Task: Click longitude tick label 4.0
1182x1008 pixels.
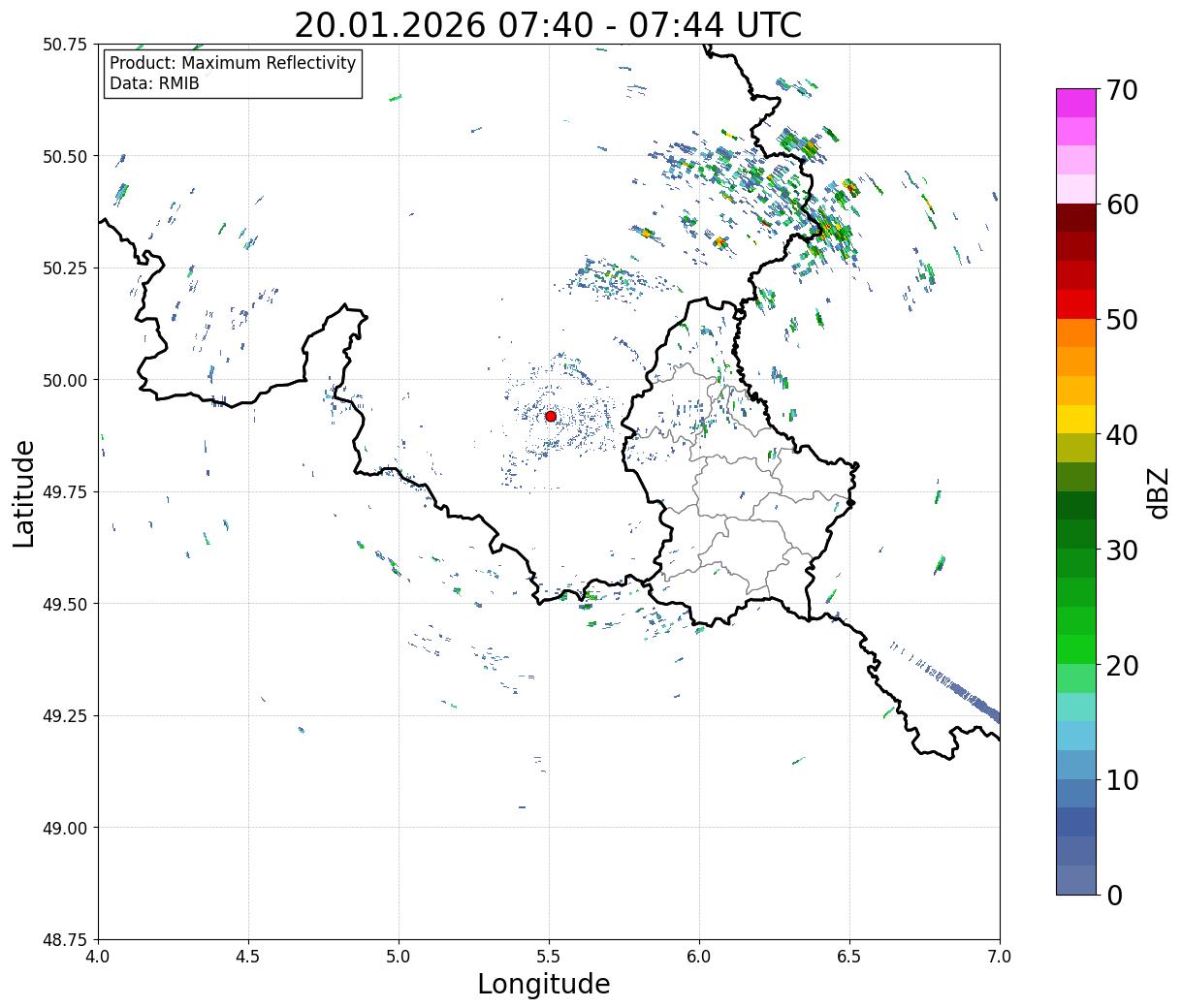Action: [x=98, y=957]
